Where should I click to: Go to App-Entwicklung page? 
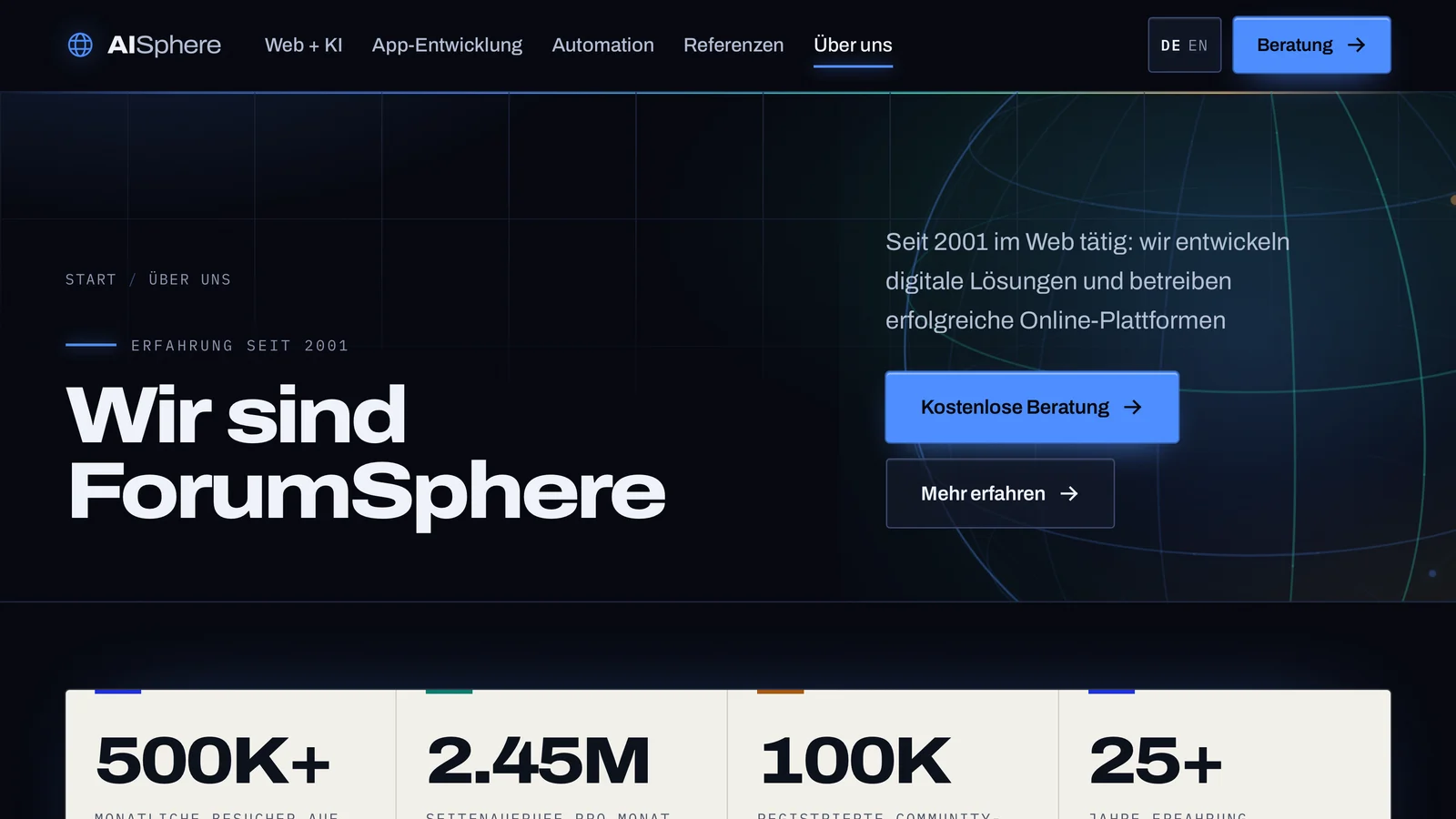(447, 45)
